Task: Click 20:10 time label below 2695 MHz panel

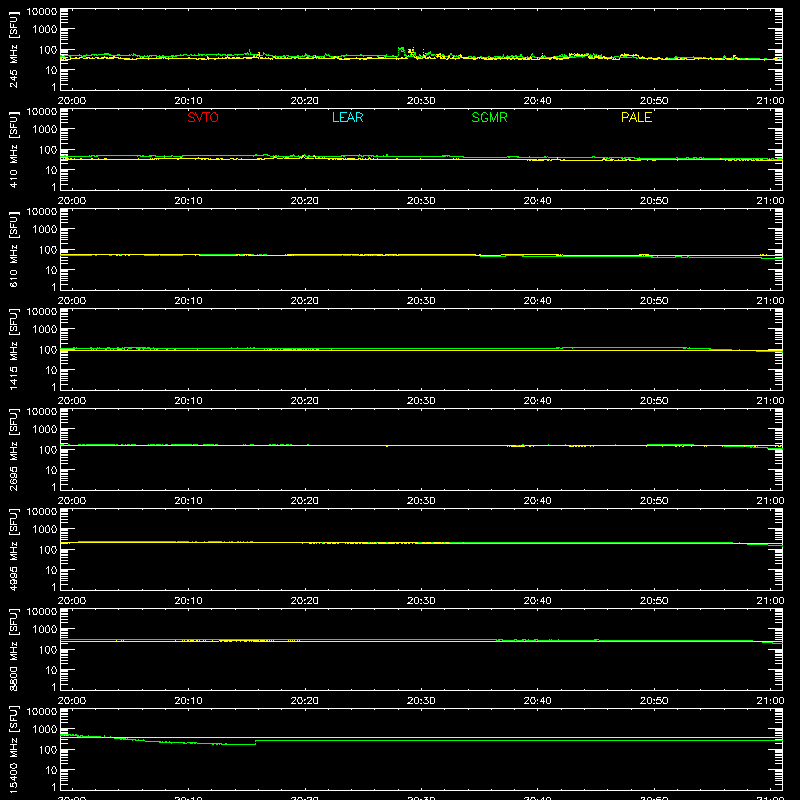Action: tap(188, 501)
